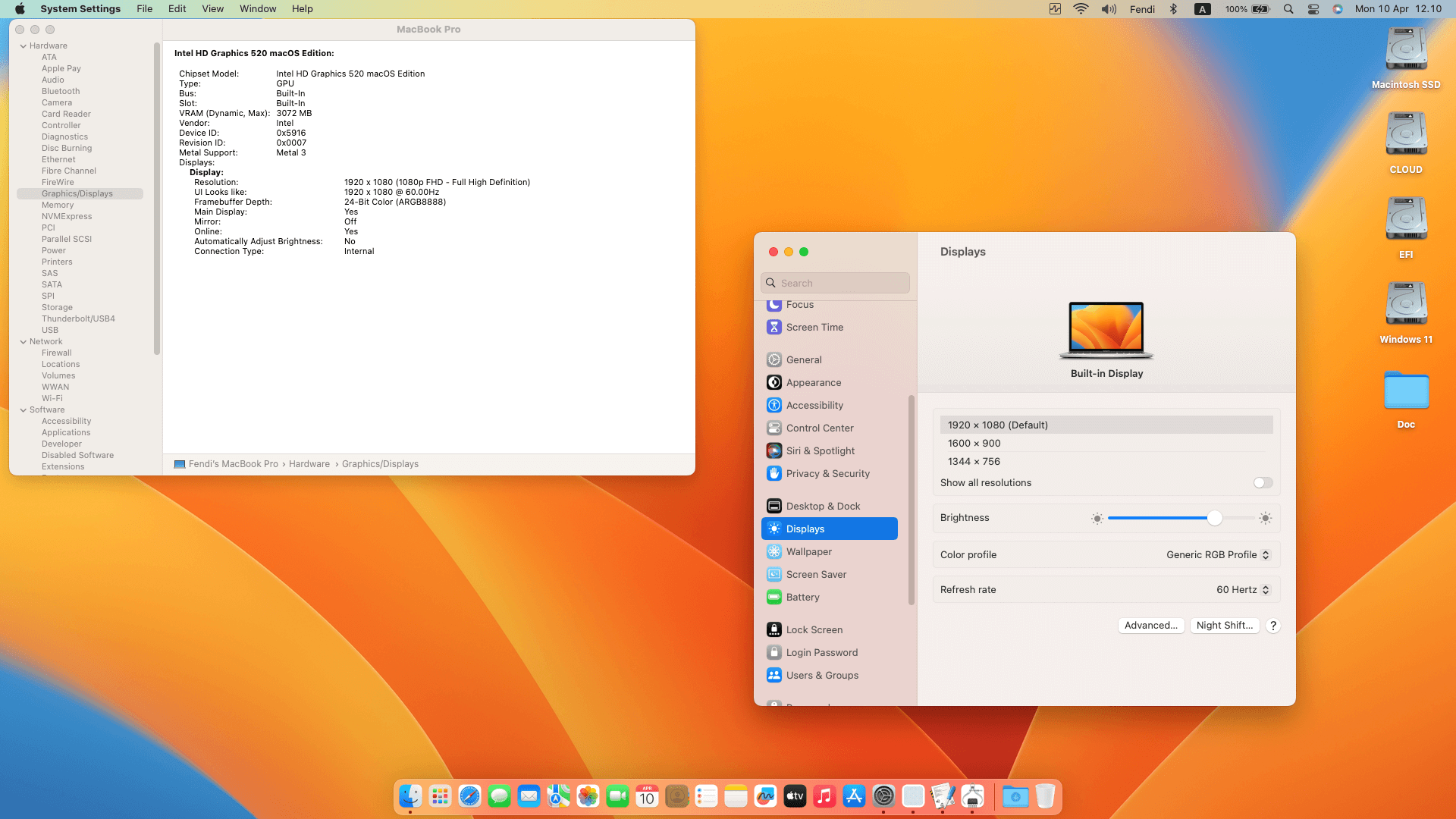Open Apple TV app in Dock
This screenshot has height=819, width=1456.
click(x=795, y=796)
